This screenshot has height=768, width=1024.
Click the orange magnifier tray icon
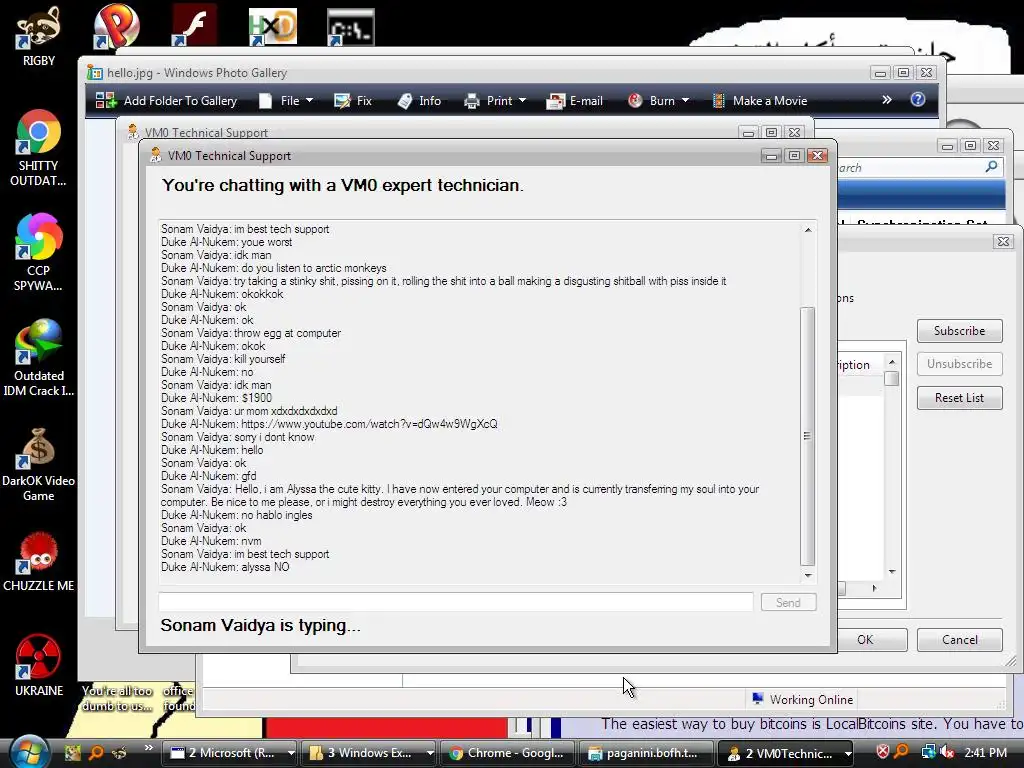click(901, 752)
